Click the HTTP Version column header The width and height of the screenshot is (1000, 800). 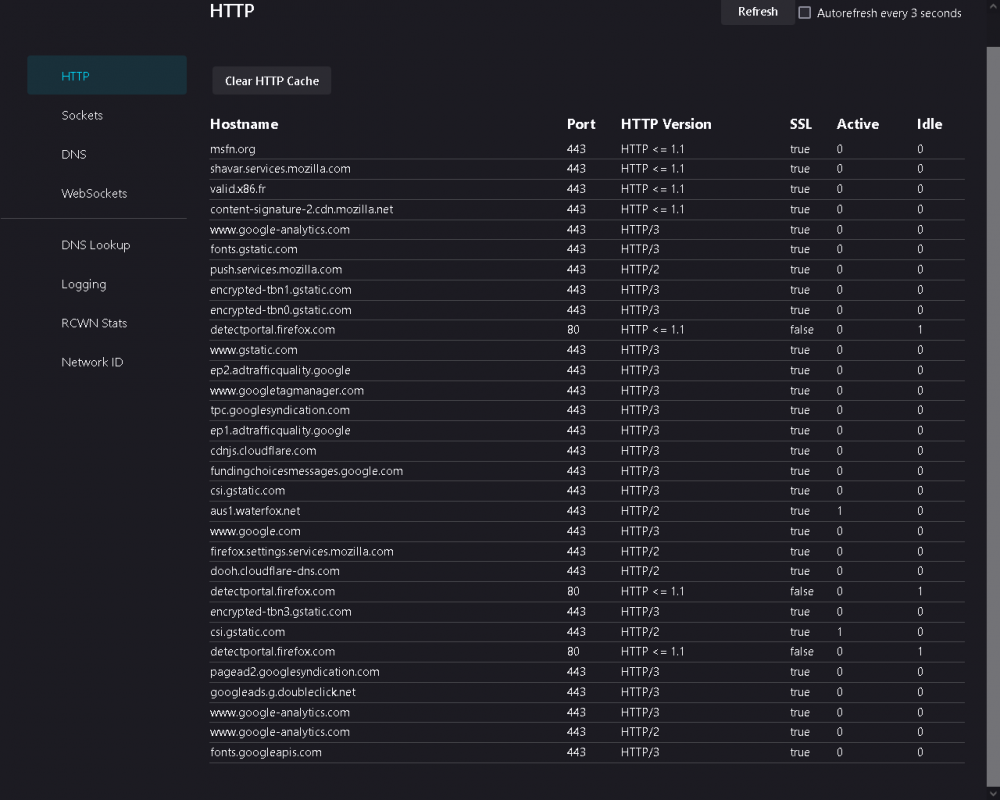pos(666,125)
